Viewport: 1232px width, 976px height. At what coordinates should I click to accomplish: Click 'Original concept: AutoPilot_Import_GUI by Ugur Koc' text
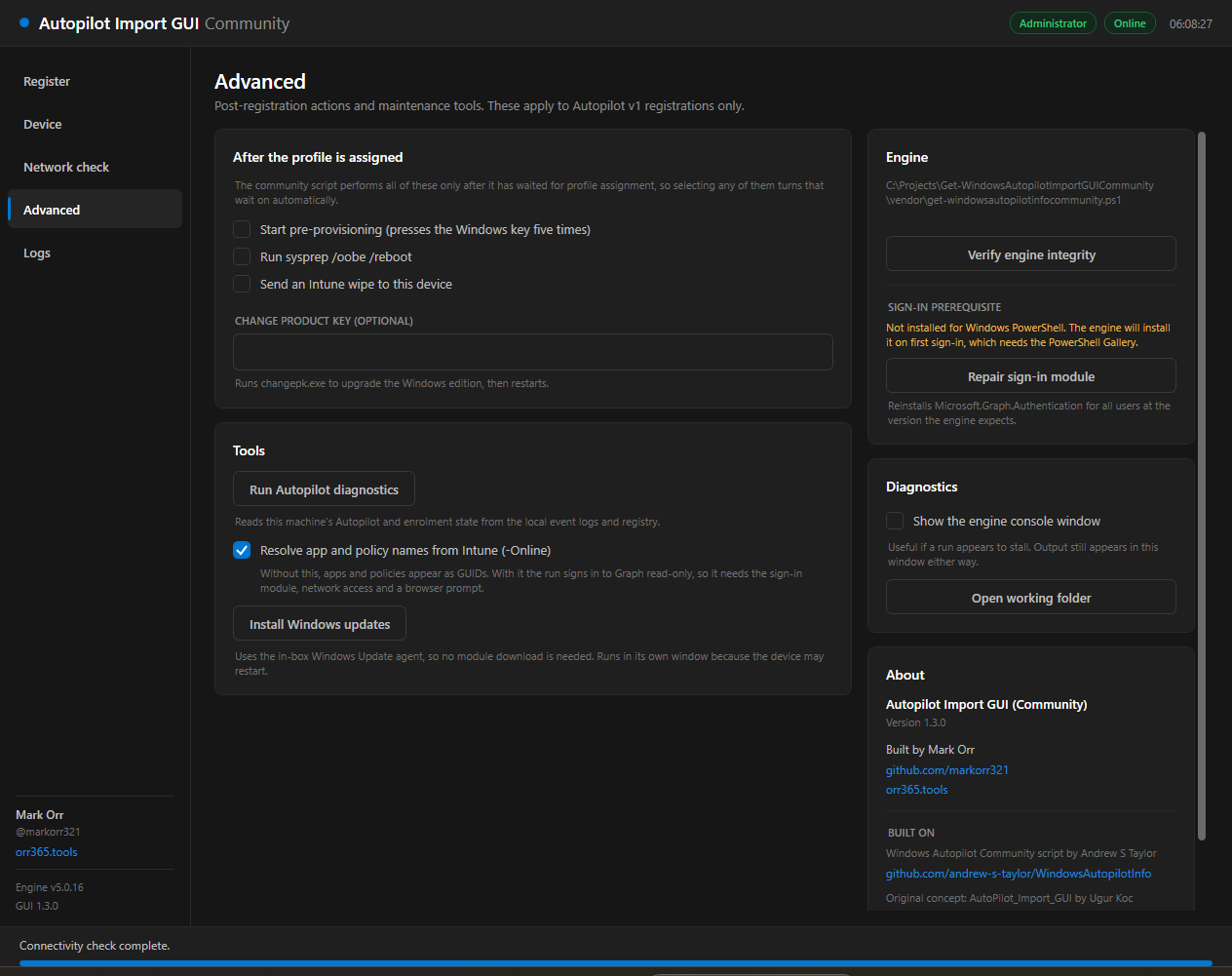(1010, 898)
